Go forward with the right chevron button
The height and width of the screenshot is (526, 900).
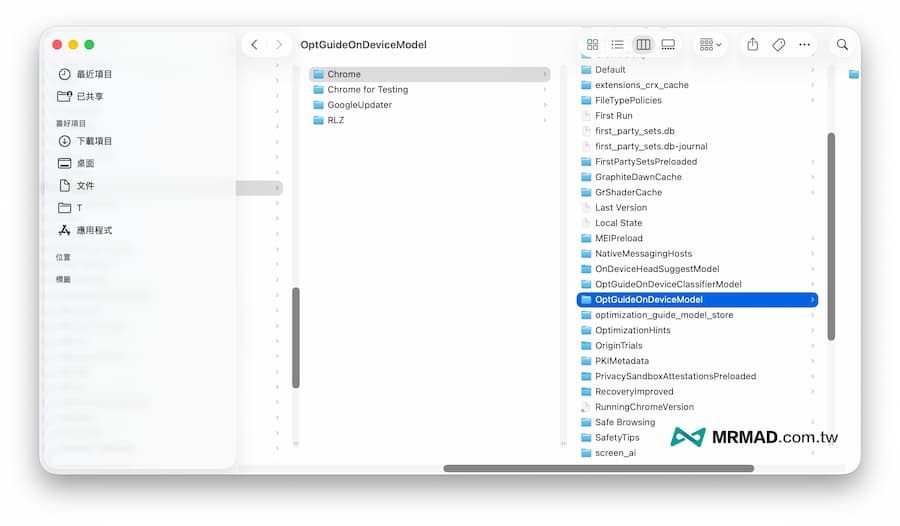tap(279, 44)
